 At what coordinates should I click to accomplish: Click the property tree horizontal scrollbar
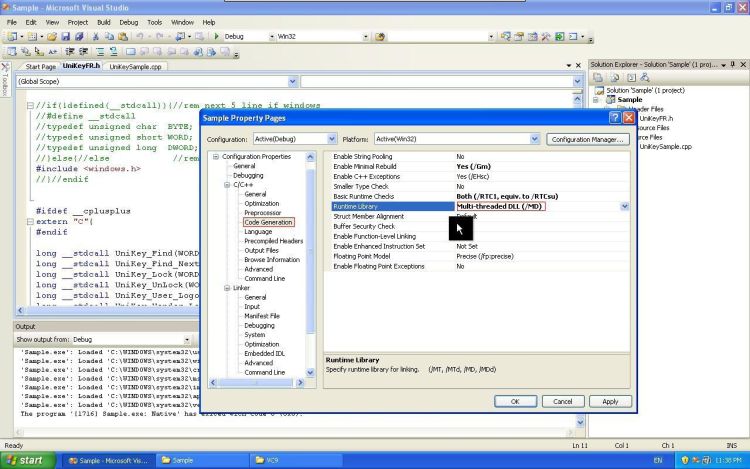(x=256, y=382)
